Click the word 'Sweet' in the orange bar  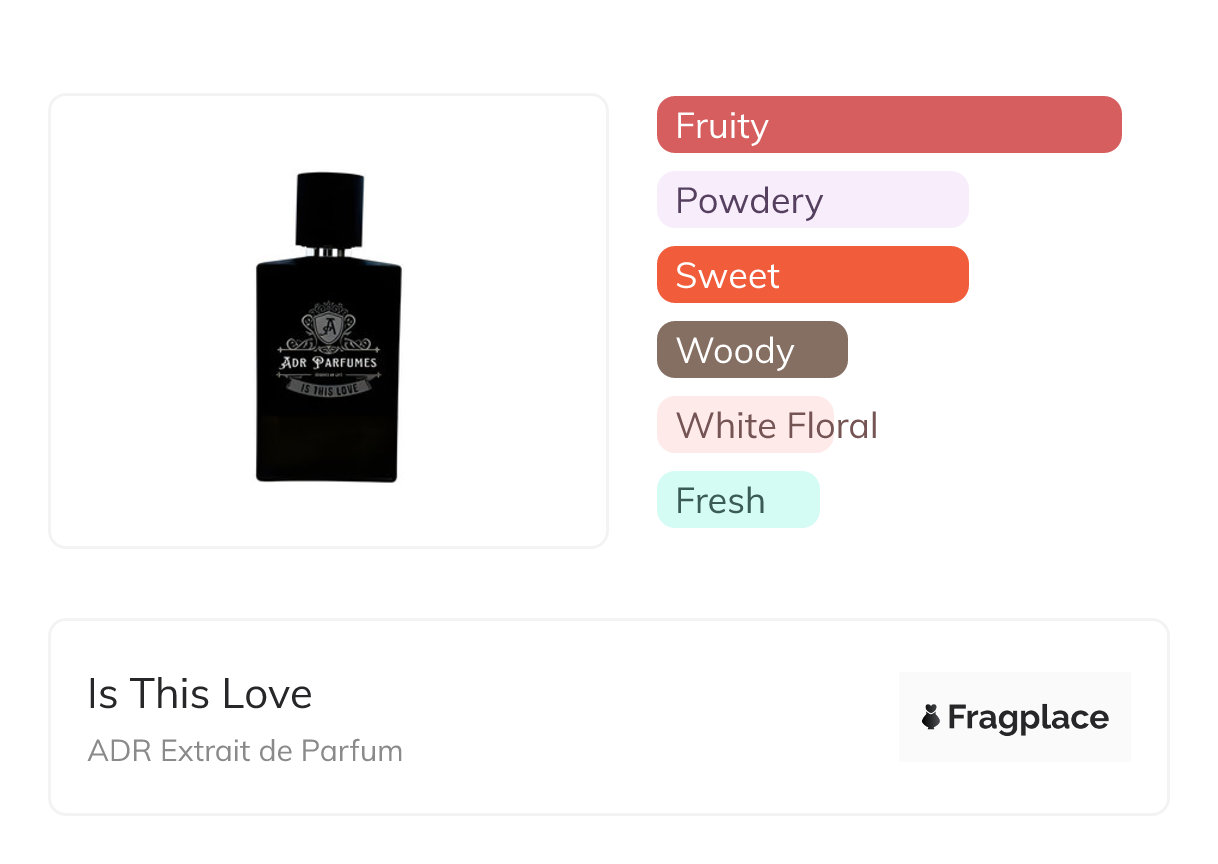727,276
